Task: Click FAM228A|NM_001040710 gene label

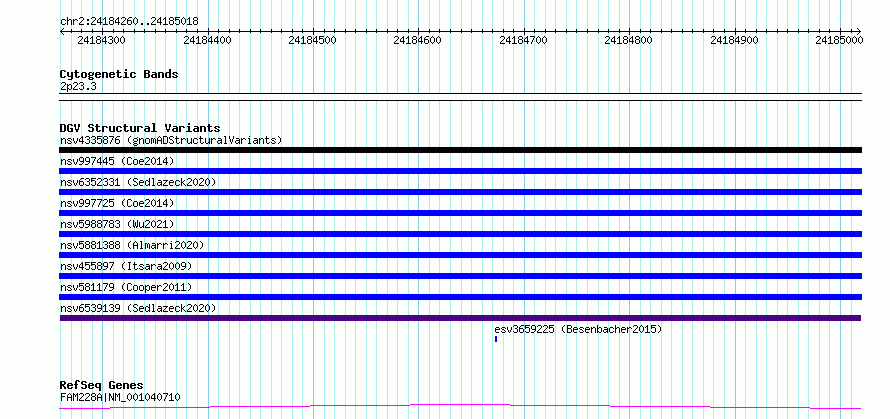Action: click(120, 397)
